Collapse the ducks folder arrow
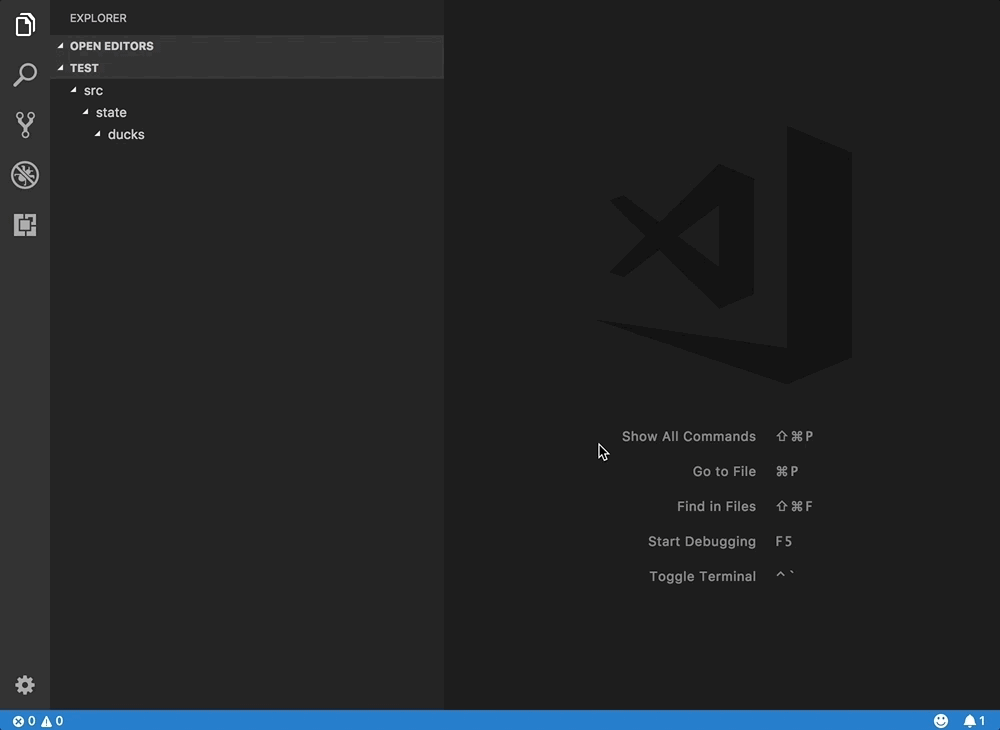Viewport: 1000px width, 730px height. click(98, 134)
